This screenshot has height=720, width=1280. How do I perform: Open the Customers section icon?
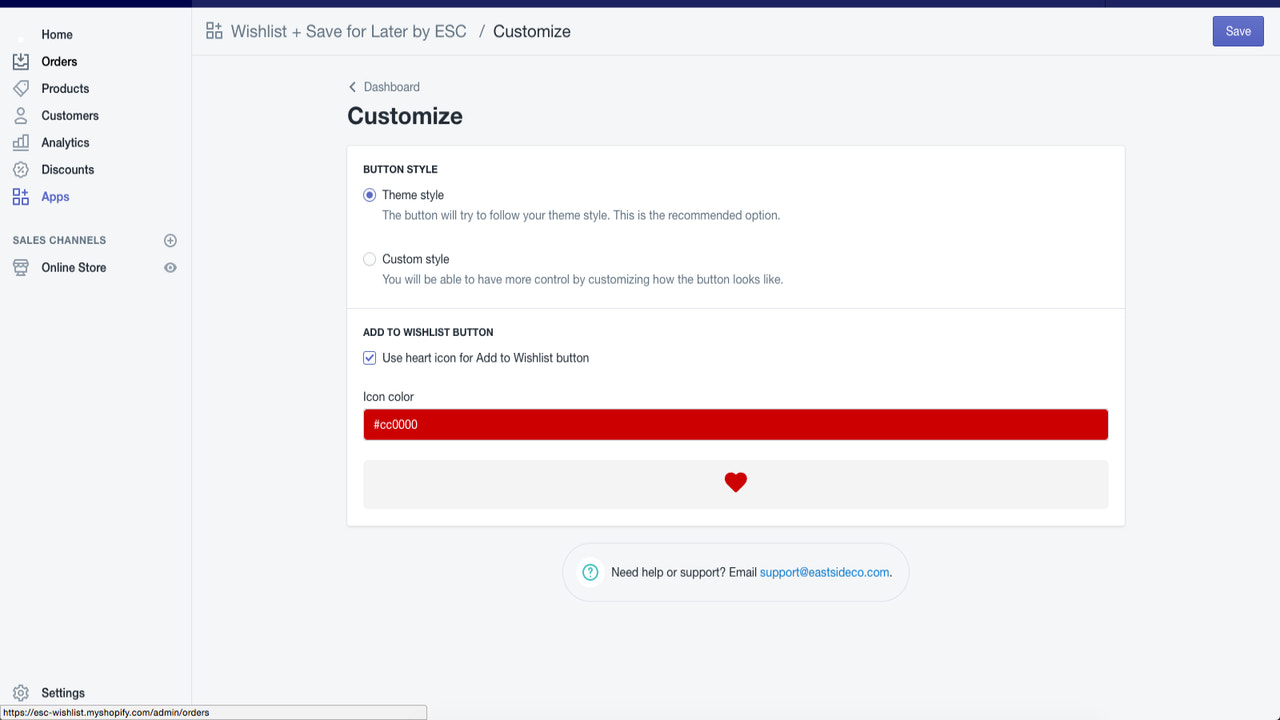tap(20, 115)
